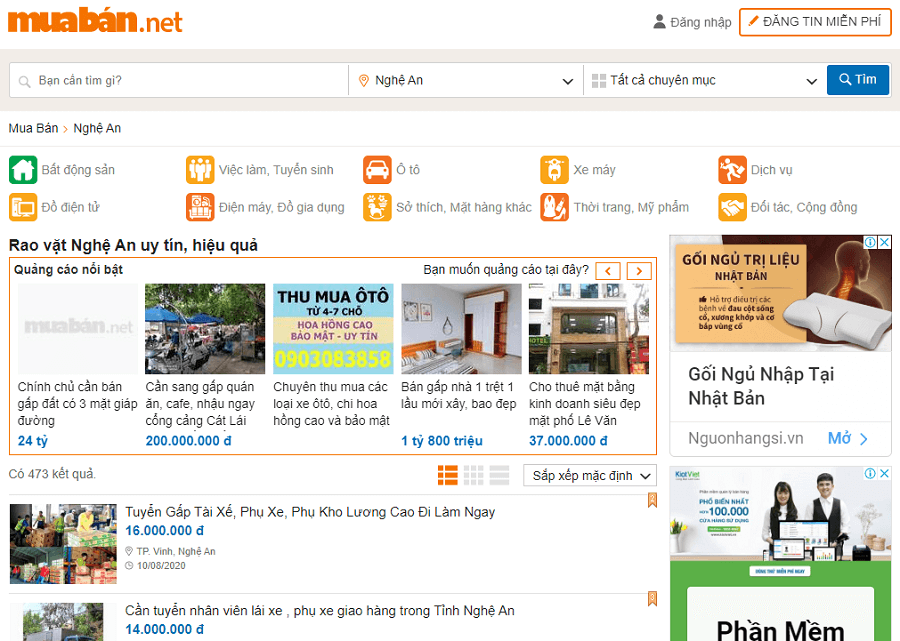Close the KiotViet Phần Mềm ad
This screenshot has width=900, height=641.
[885, 473]
